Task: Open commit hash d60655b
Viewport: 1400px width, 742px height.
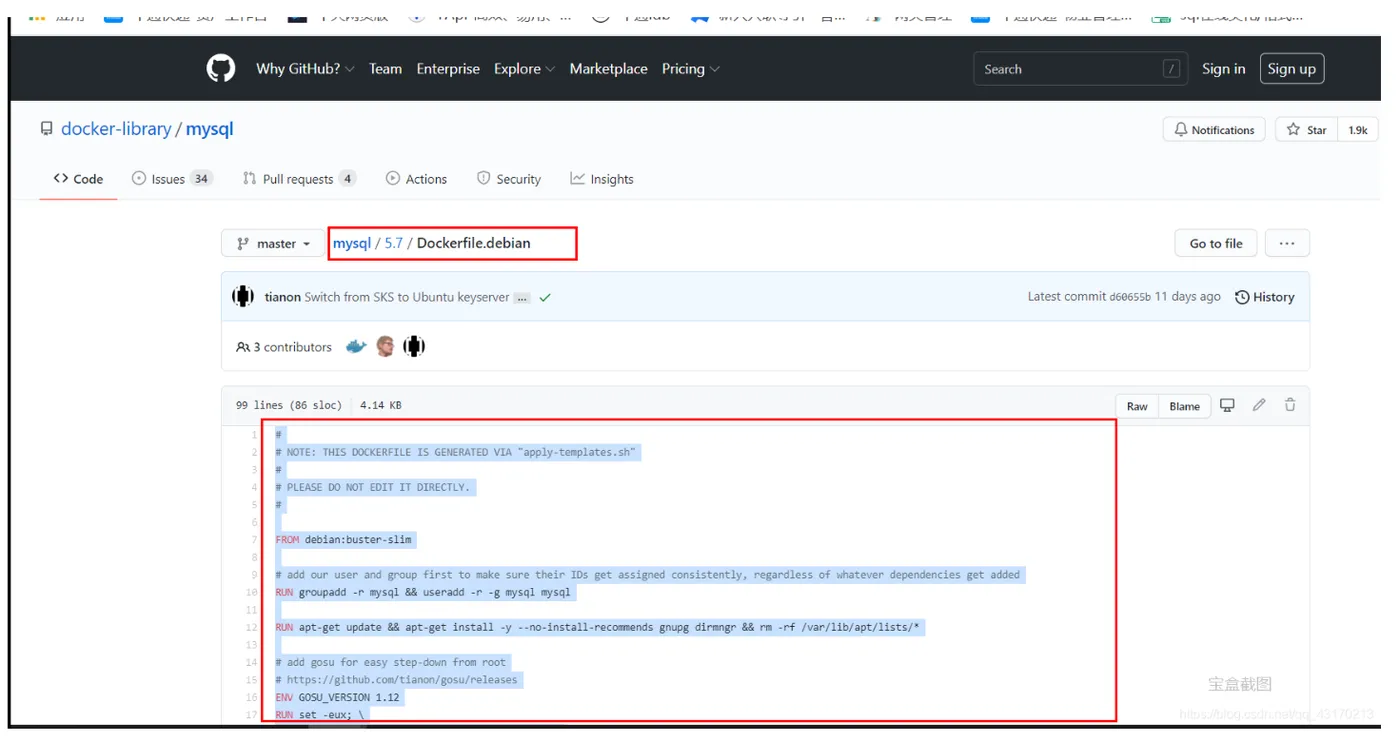Action: click(1130, 297)
